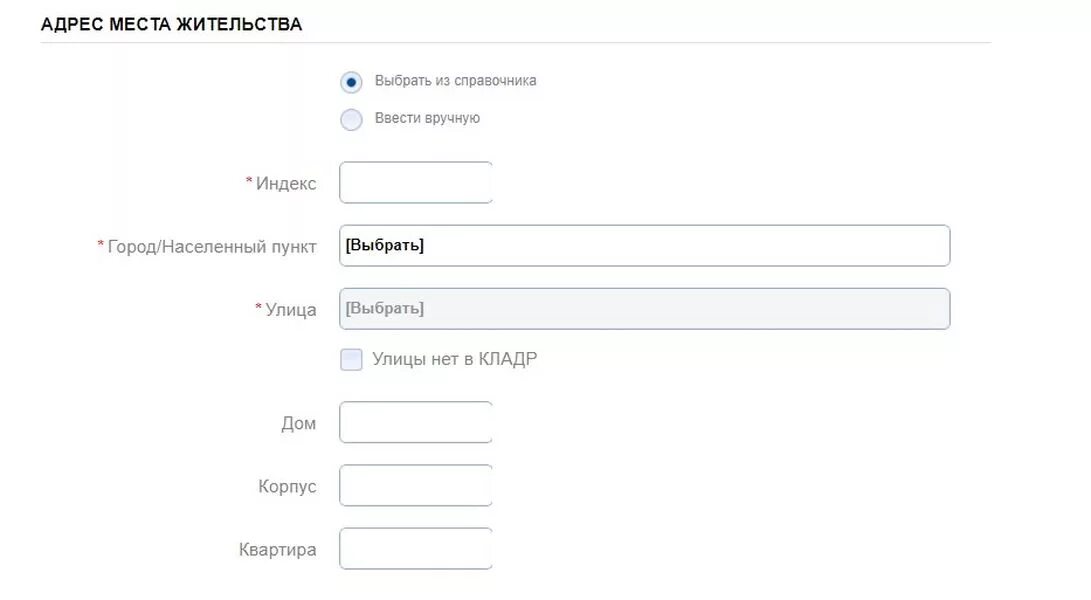Focus the 'Индекс' input field
1091x600 pixels.
[x=416, y=182]
